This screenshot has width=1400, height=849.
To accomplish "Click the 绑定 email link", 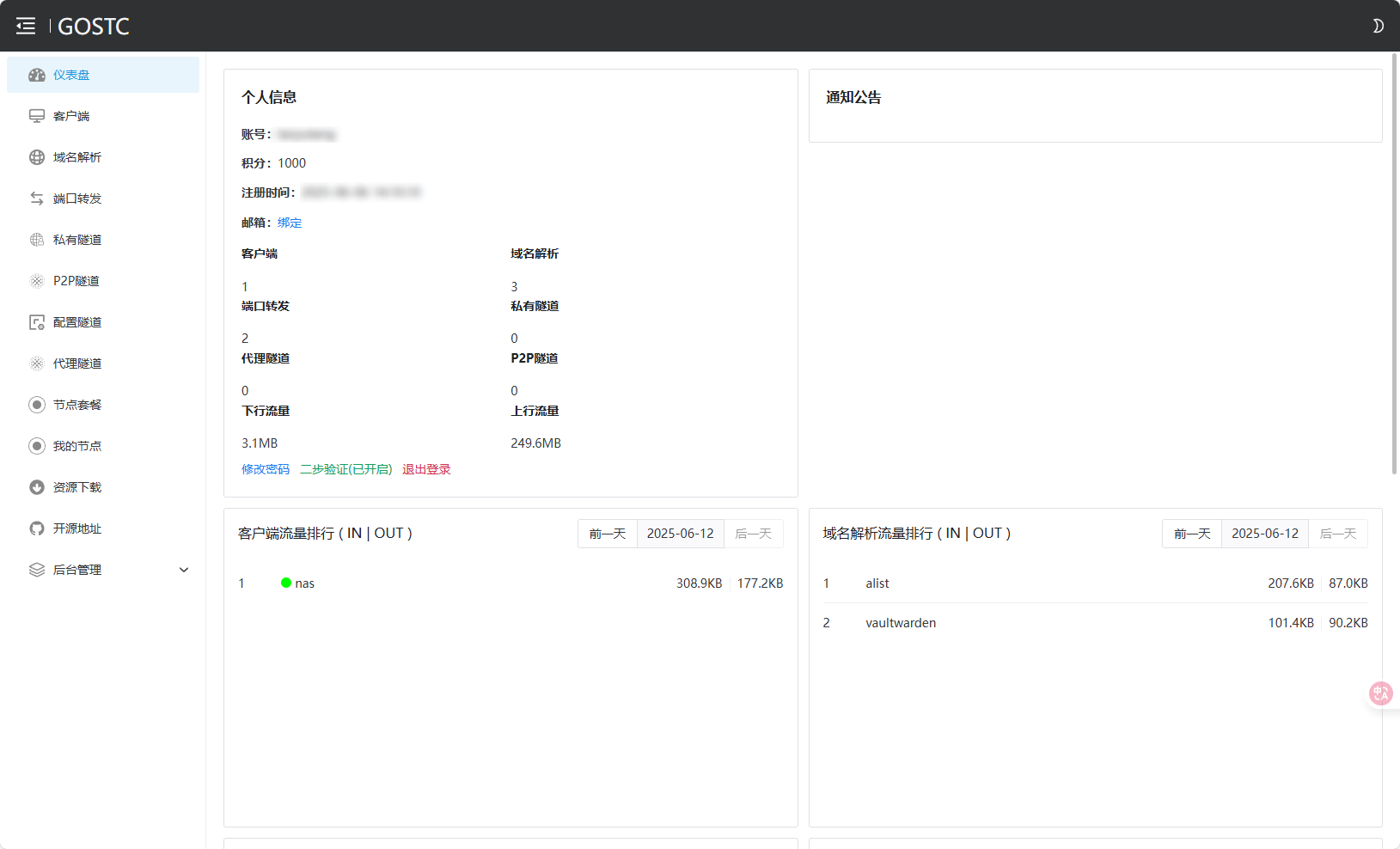I will point(290,223).
